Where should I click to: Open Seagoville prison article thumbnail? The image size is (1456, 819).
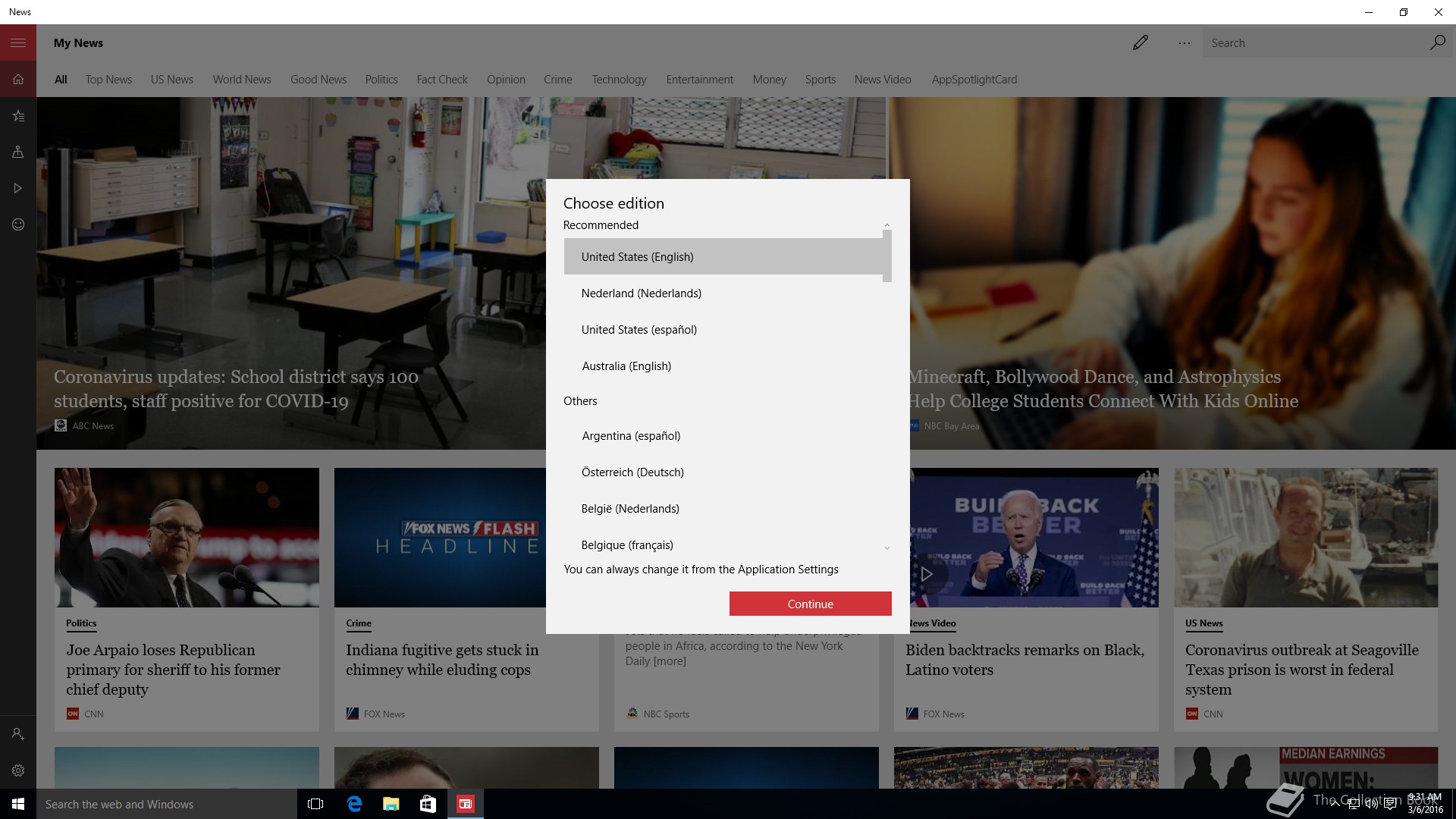1306,538
